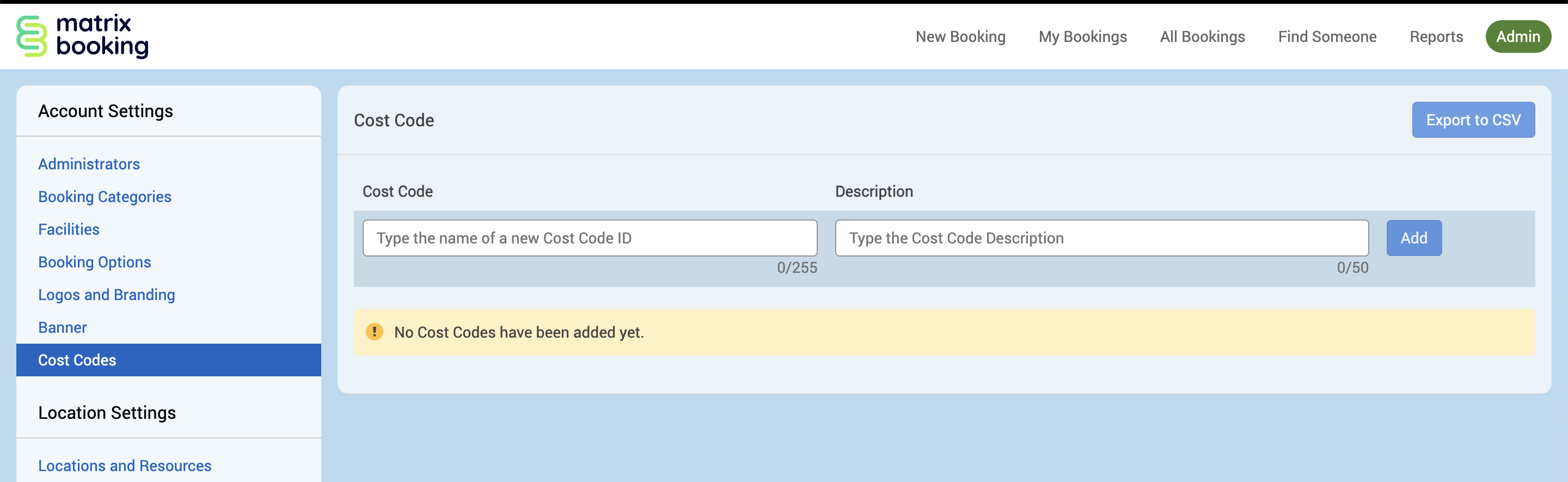Click the Matrix Booking logo
This screenshot has height=482, width=1568.
pyautogui.click(x=82, y=36)
